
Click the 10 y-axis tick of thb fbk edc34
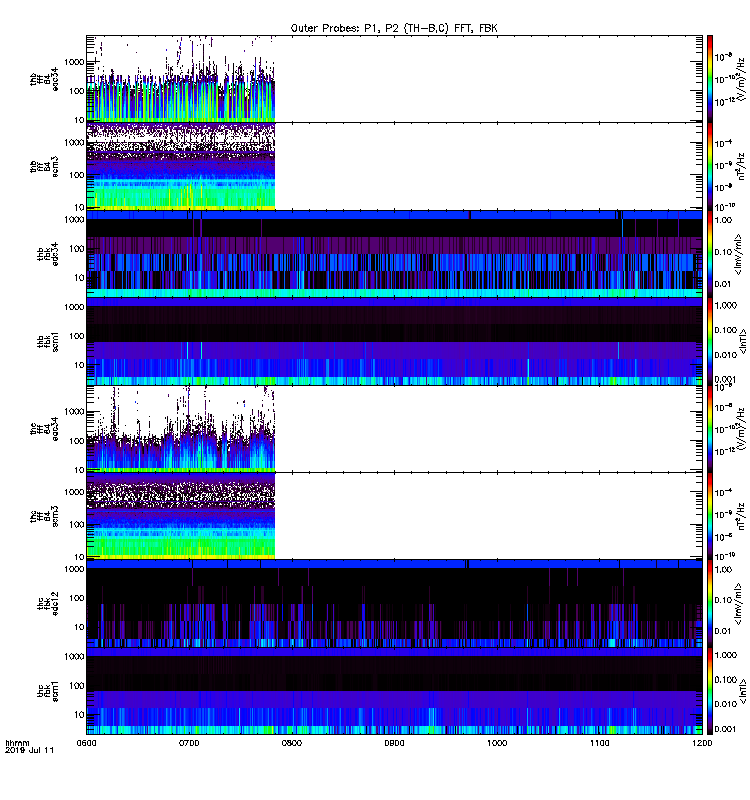pyautogui.click(x=79, y=278)
